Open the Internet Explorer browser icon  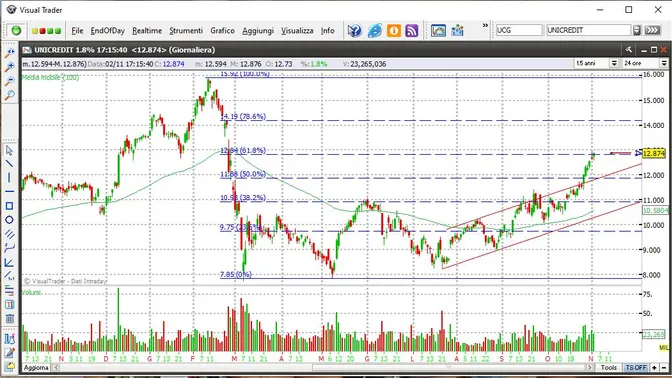click(x=375, y=30)
